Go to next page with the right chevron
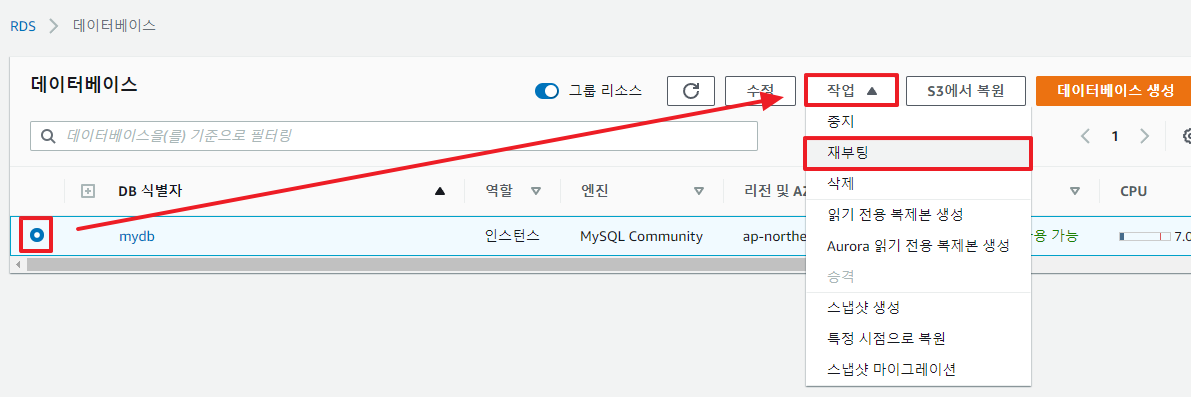This screenshot has height=397, width=1191. click(x=1145, y=137)
